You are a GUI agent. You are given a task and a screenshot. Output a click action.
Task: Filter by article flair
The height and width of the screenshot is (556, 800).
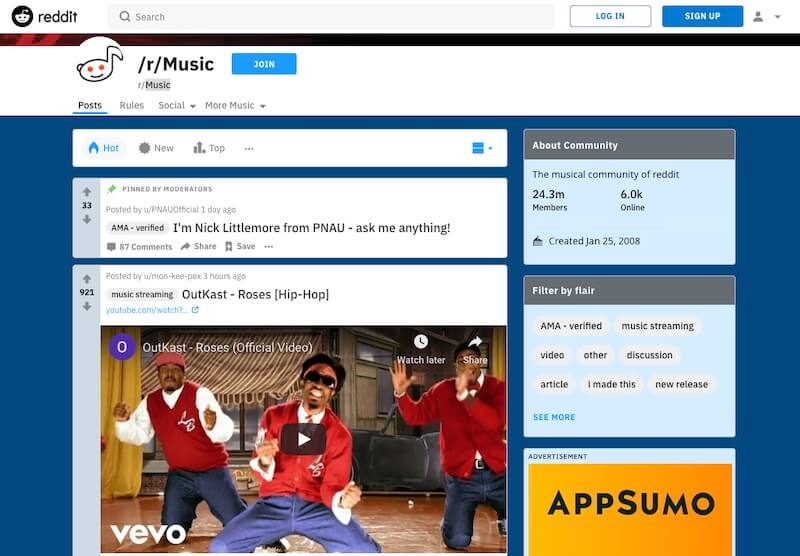(554, 384)
